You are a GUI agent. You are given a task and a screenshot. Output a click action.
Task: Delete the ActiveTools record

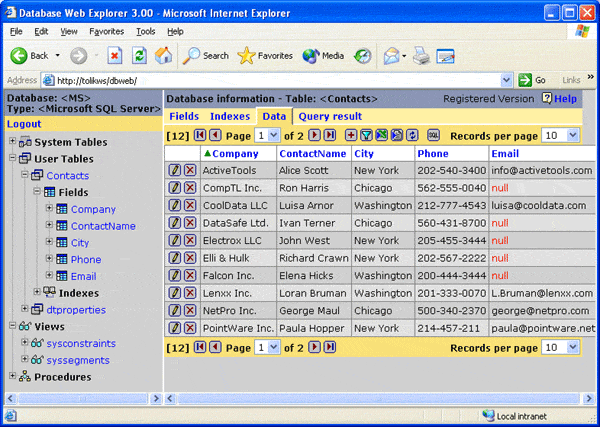pos(190,170)
